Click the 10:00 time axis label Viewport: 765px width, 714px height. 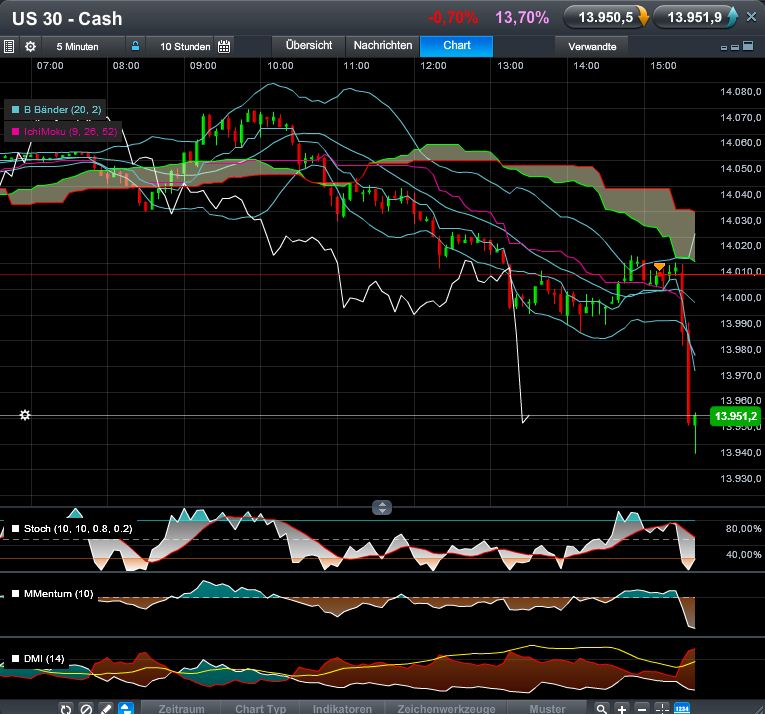(280, 65)
